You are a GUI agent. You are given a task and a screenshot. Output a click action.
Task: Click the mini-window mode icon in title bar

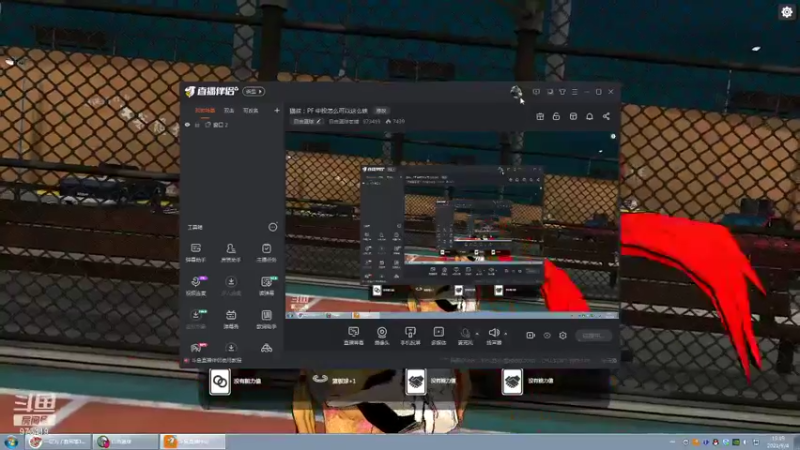pyautogui.click(x=550, y=92)
